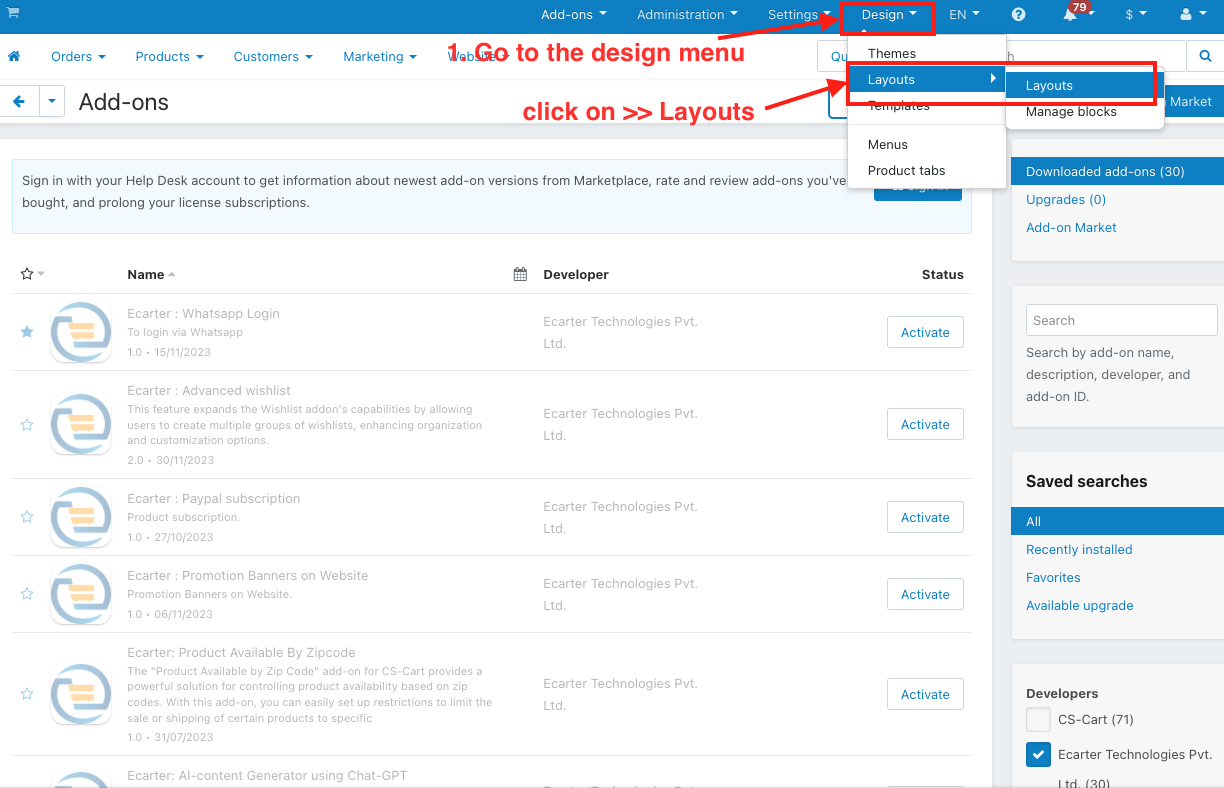Open the Administration dropdown menu
Viewport: 1224px width, 788px height.
click(x=687, y=15)
